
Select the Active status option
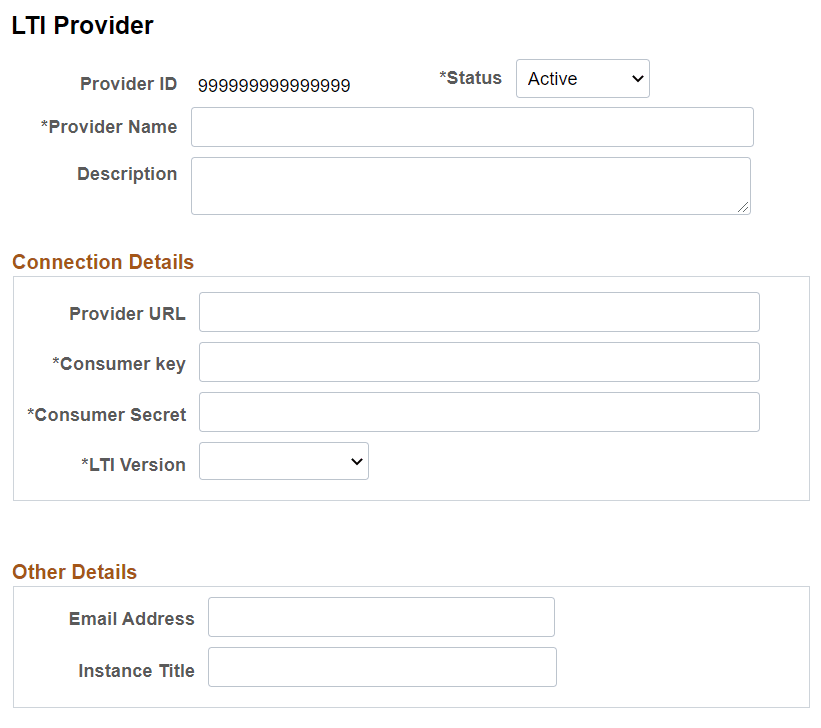(x=560, y=78)
